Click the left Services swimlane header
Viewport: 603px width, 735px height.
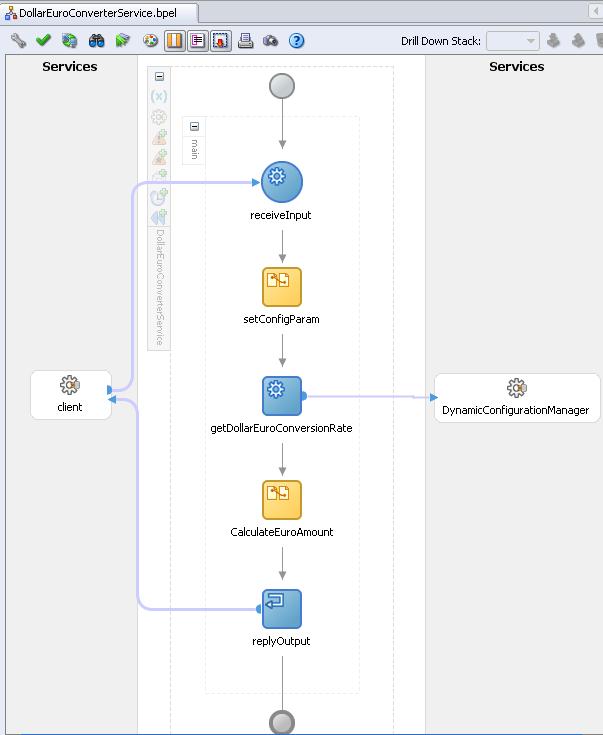pyautogui.click(x=70, y=67)
